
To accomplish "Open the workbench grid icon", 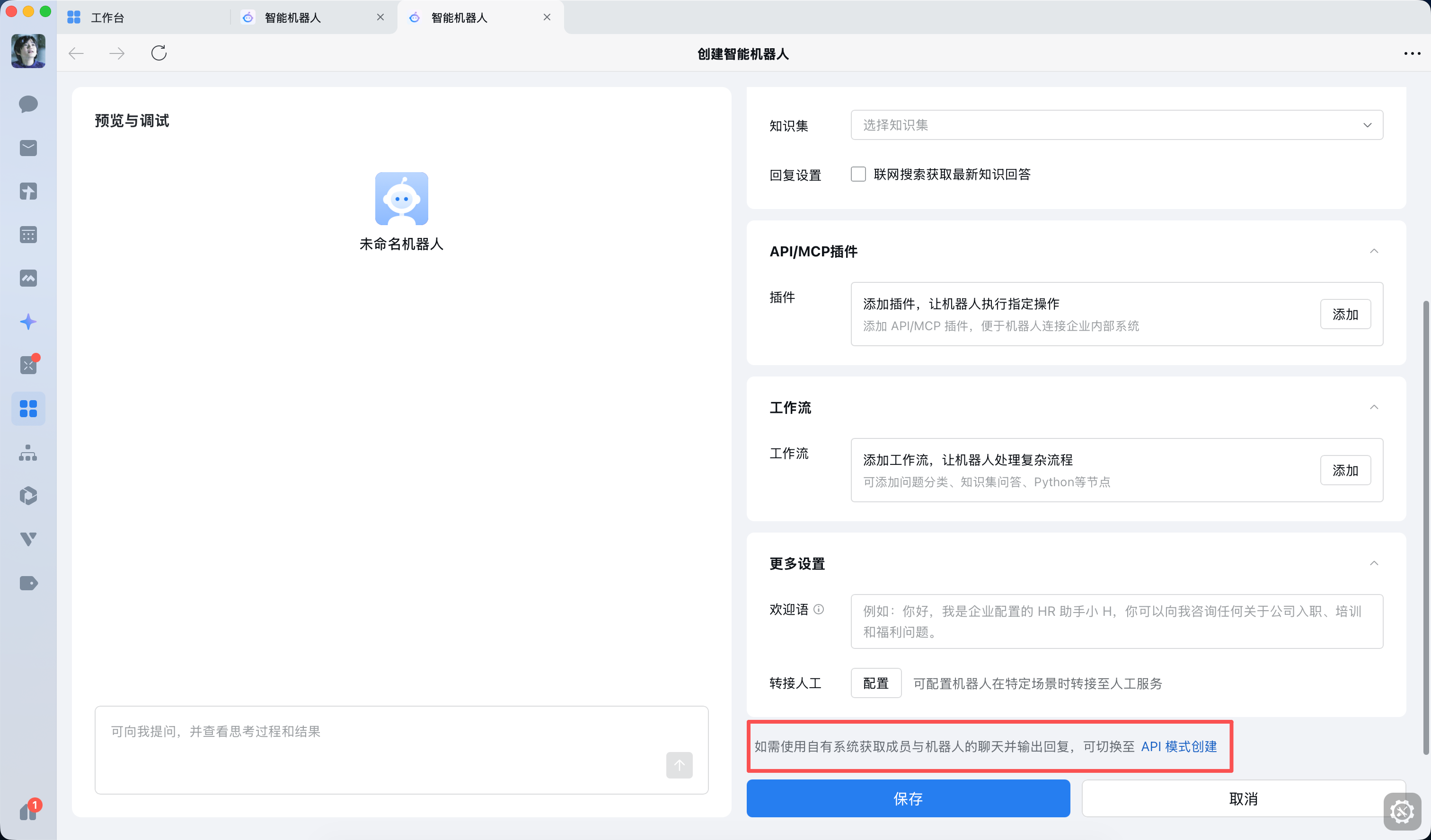I will [x=28, y=408].
